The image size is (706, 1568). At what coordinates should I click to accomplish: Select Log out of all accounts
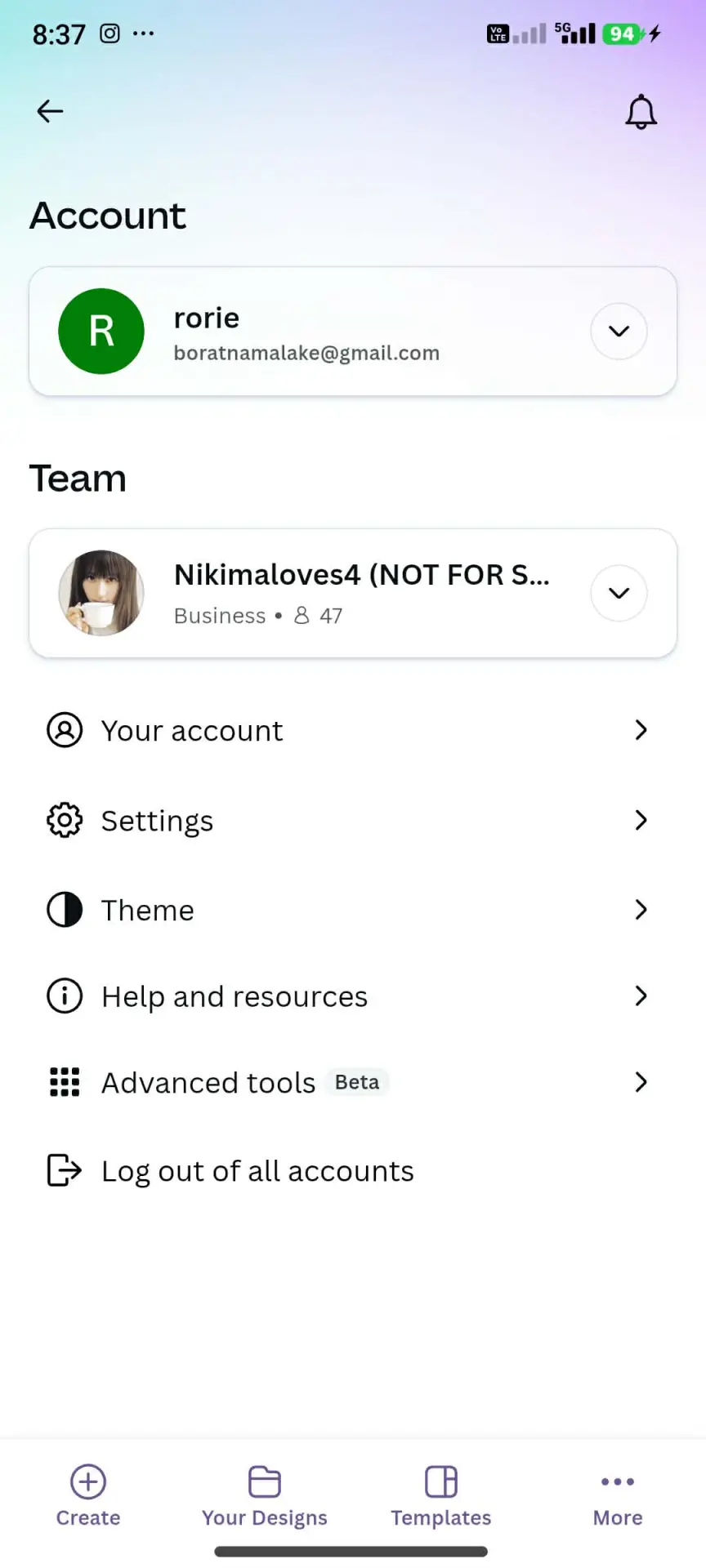point(257,1171)
